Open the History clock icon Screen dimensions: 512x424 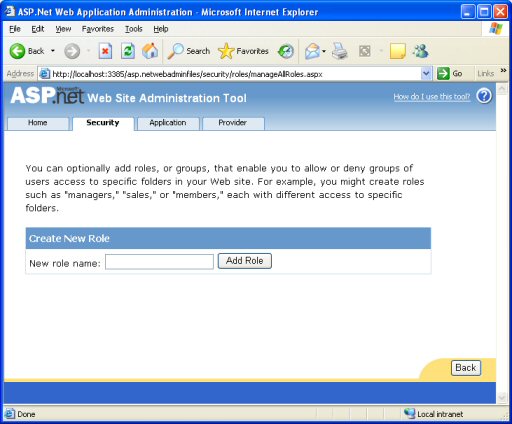(x=286, y=51)
